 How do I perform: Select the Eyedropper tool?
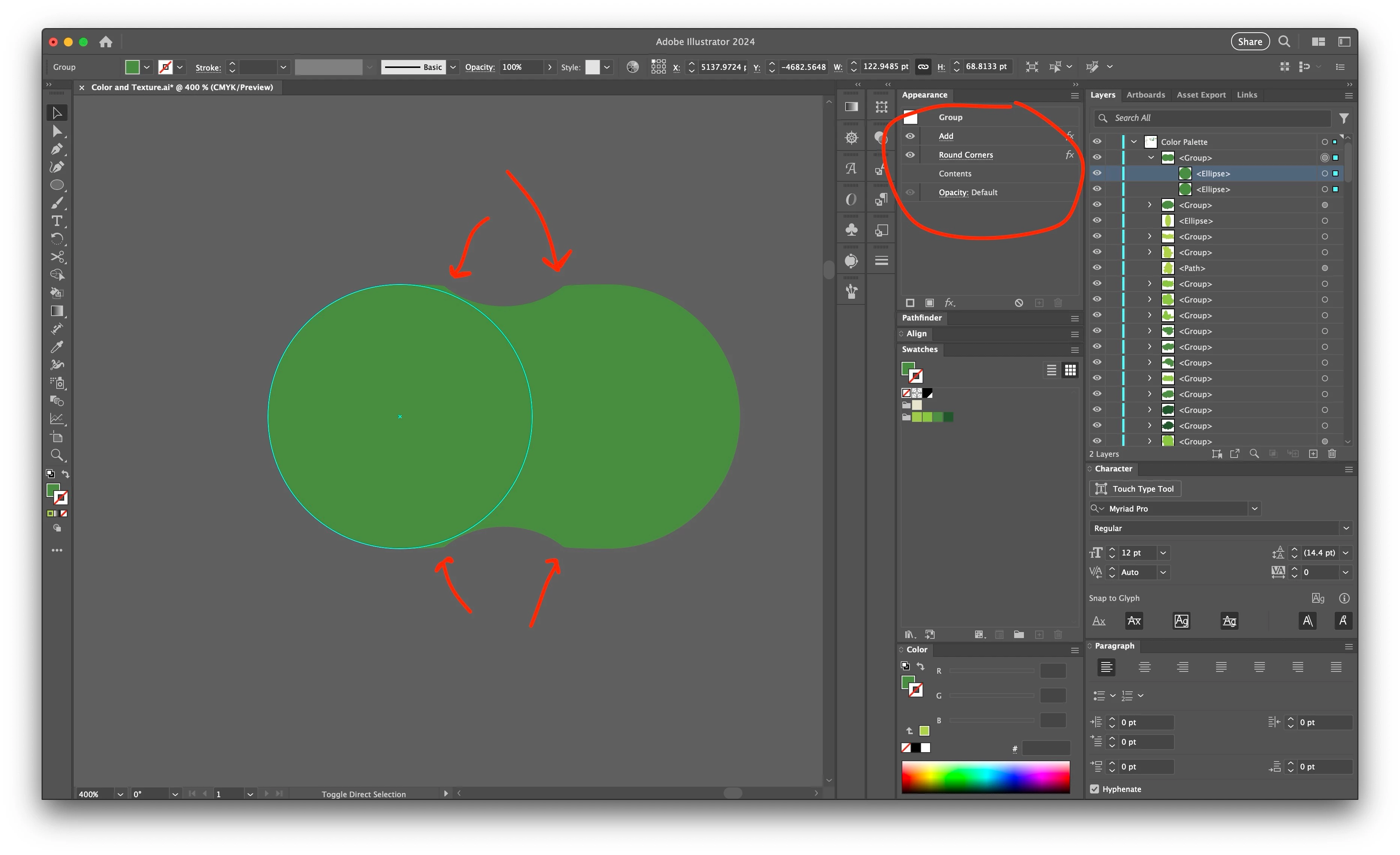57,346
